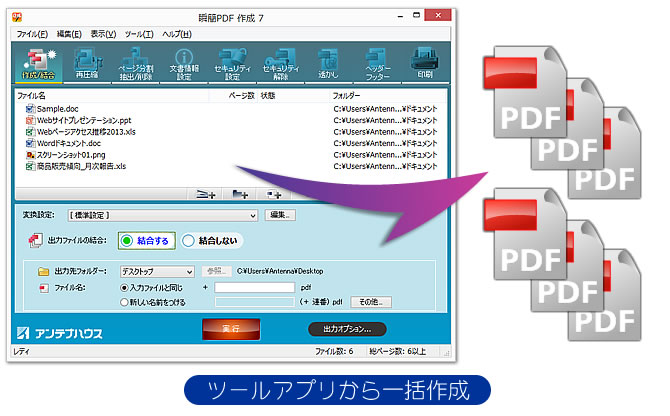Open the セキュリティ解除 tool
The height and width of the screenshot is (416, 670).
coord(280,64)
